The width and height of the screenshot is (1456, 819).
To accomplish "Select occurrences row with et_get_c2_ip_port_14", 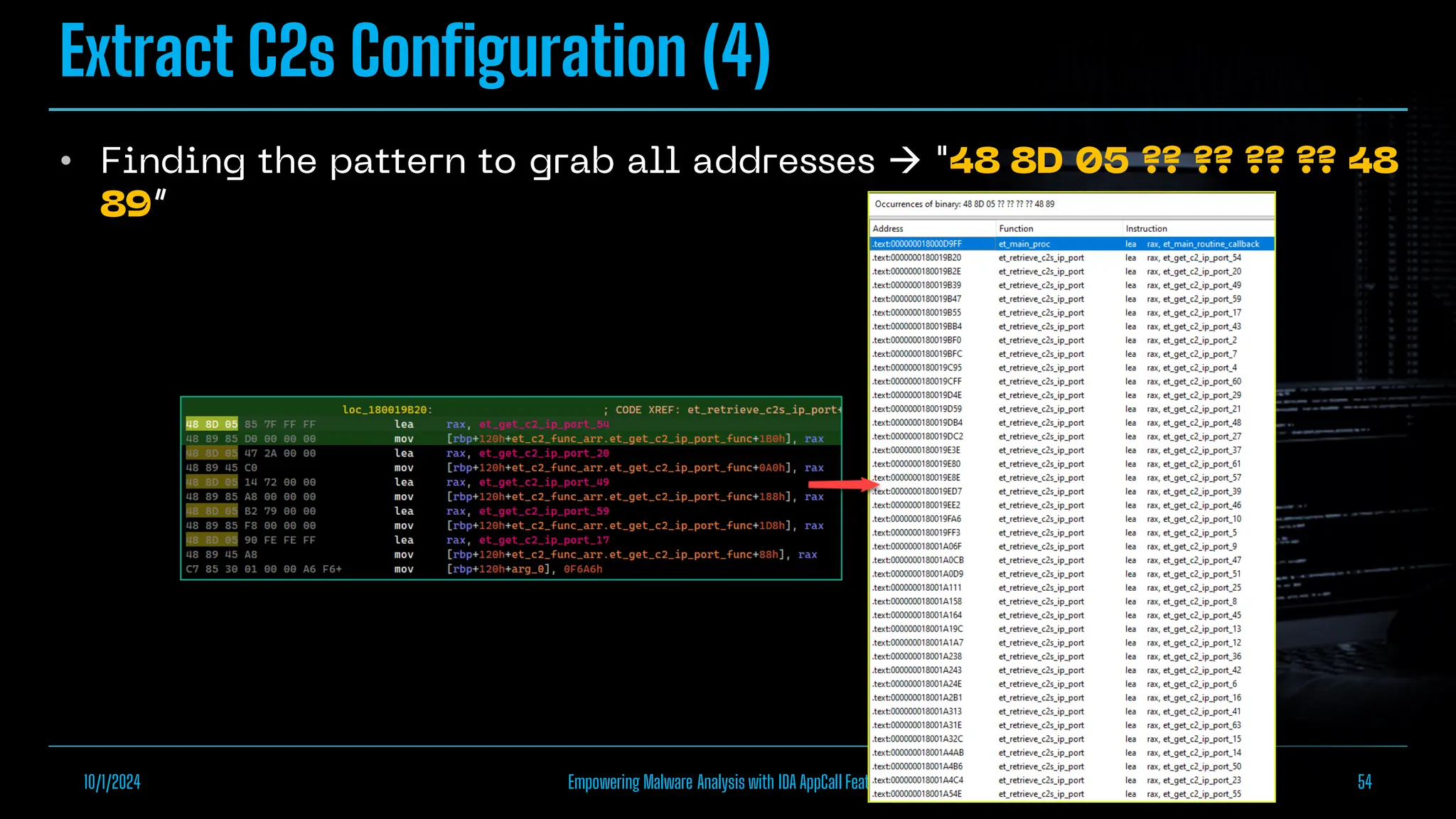I will [x=1072, y=753].
